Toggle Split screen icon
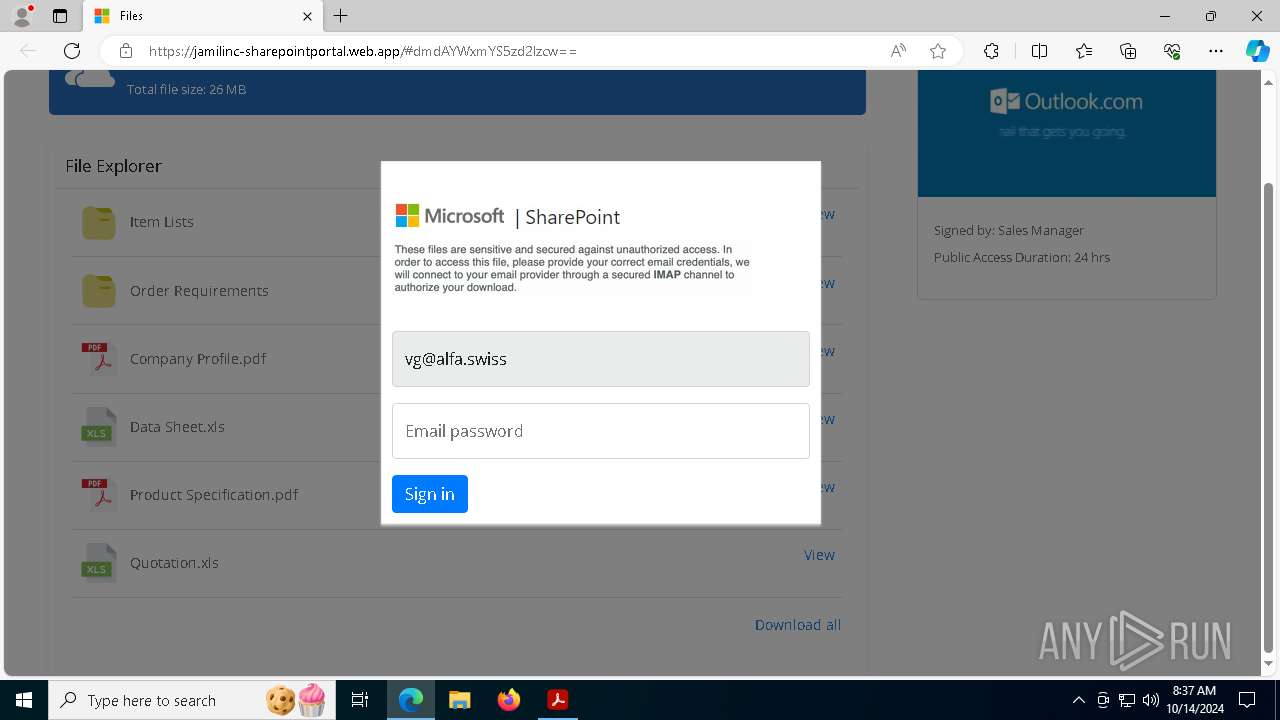The height and width of the screenshot is (720, 1280). pyautogui.click(x=1039, y=51)
